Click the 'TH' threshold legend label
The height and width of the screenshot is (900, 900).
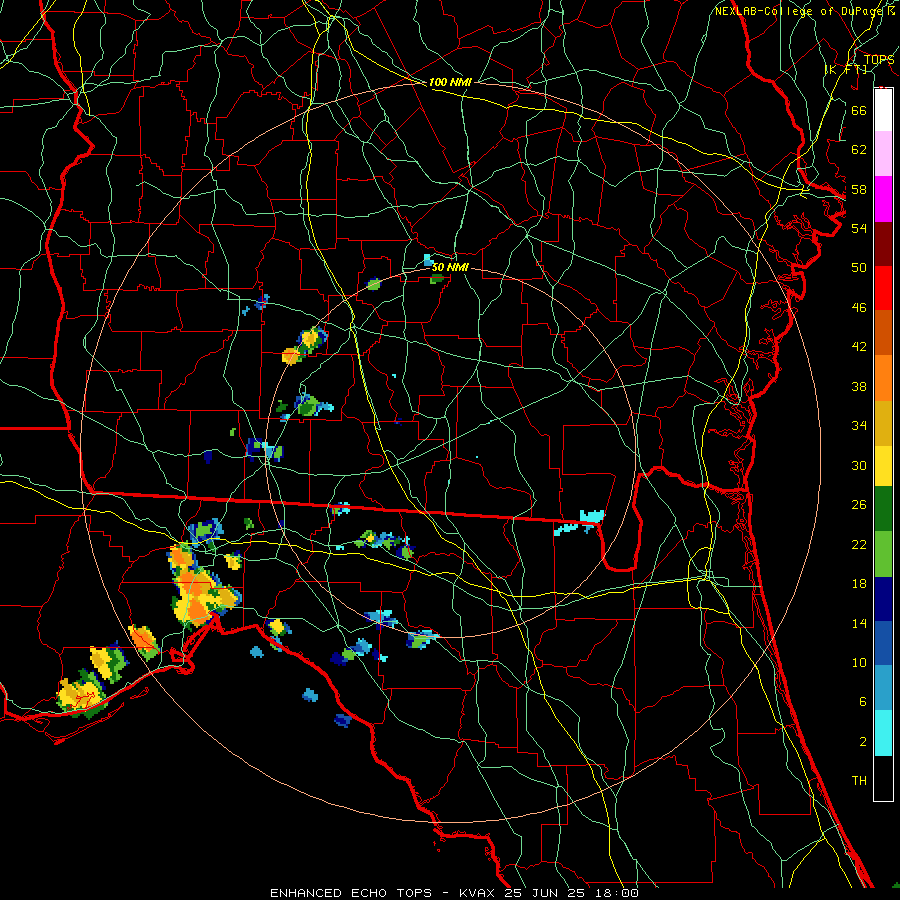coord(859,781)
